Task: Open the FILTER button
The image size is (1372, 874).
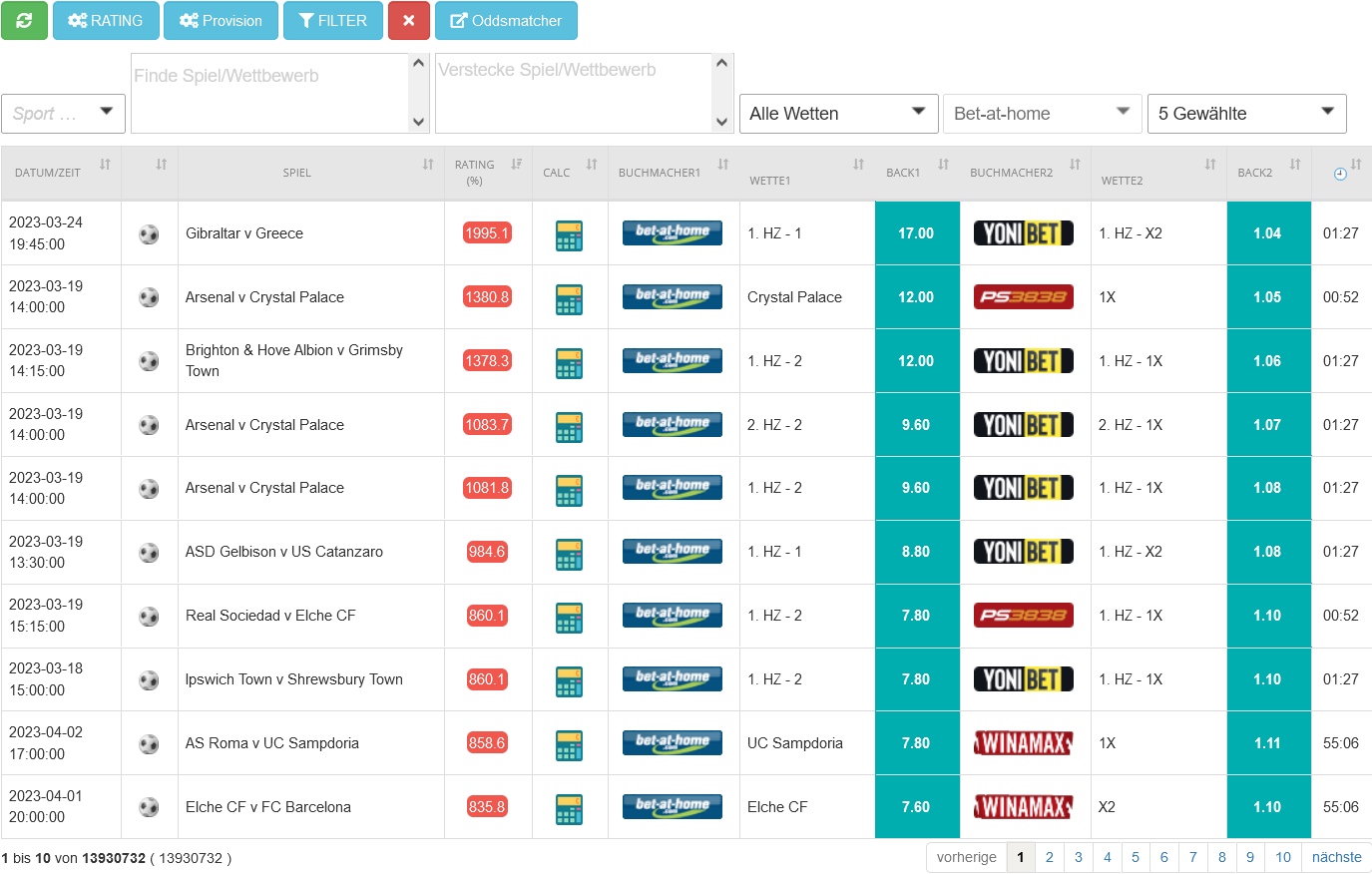Action: click(333, 20)
